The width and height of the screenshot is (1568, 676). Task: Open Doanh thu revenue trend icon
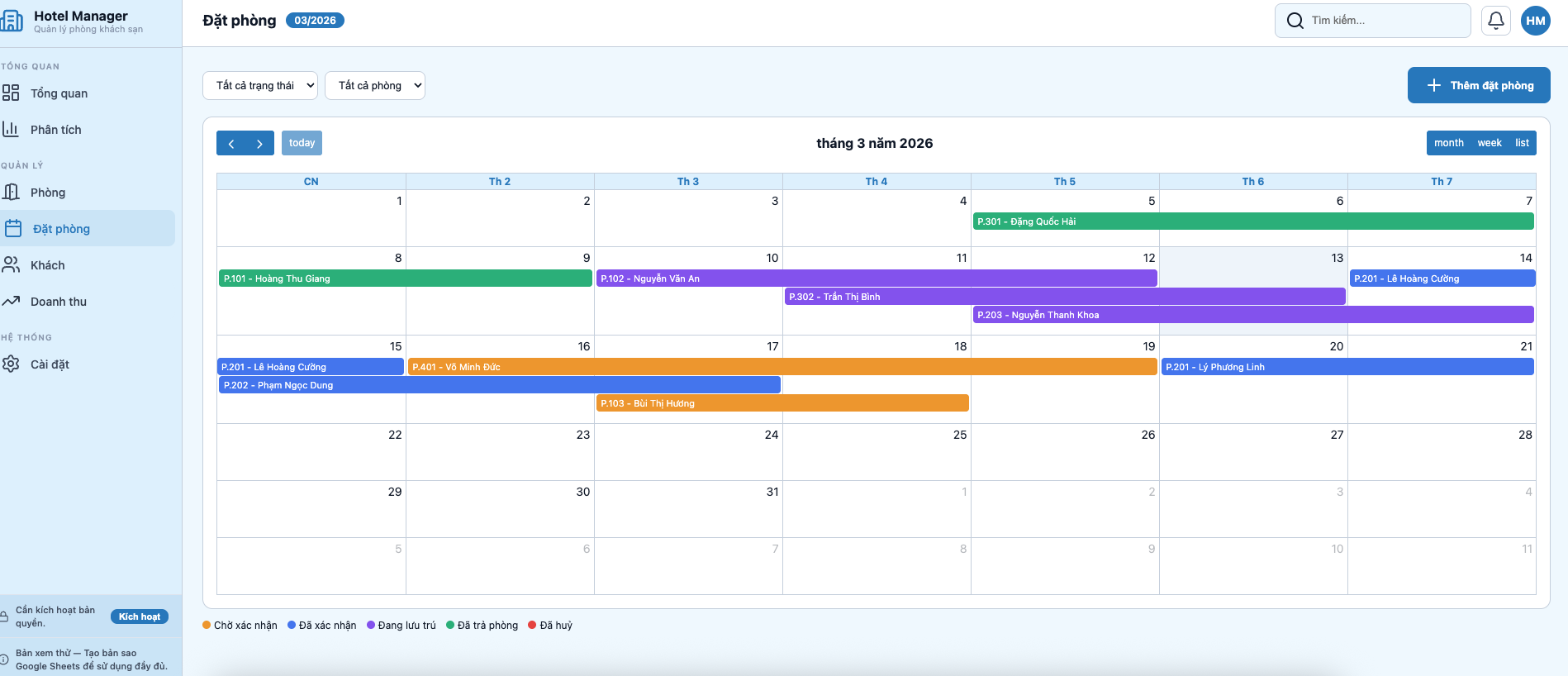coord(11,302)
